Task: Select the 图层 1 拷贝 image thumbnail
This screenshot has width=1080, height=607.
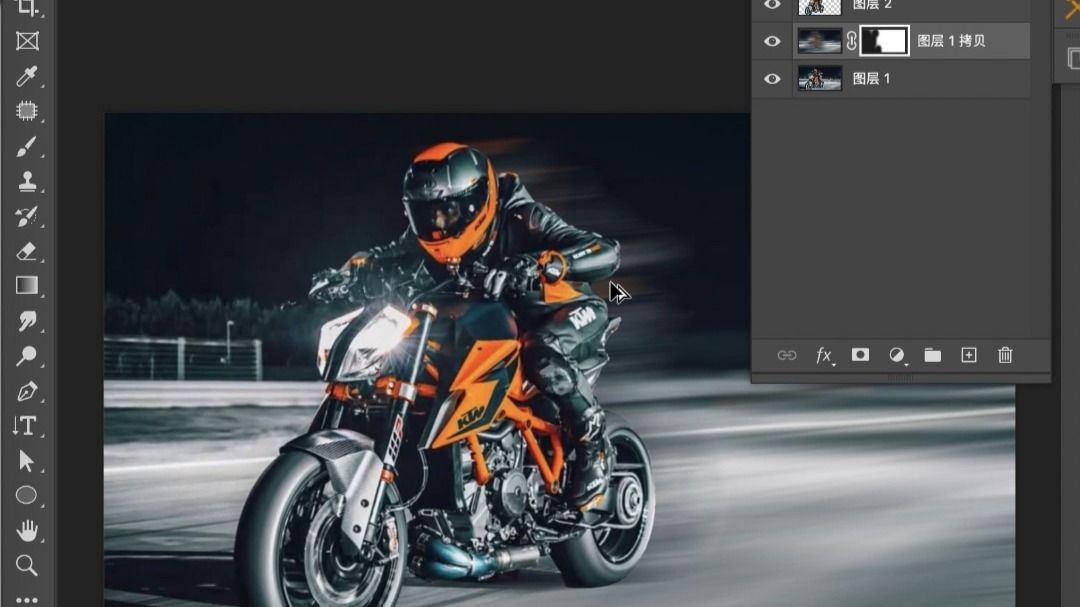Action: click(820, 41)
